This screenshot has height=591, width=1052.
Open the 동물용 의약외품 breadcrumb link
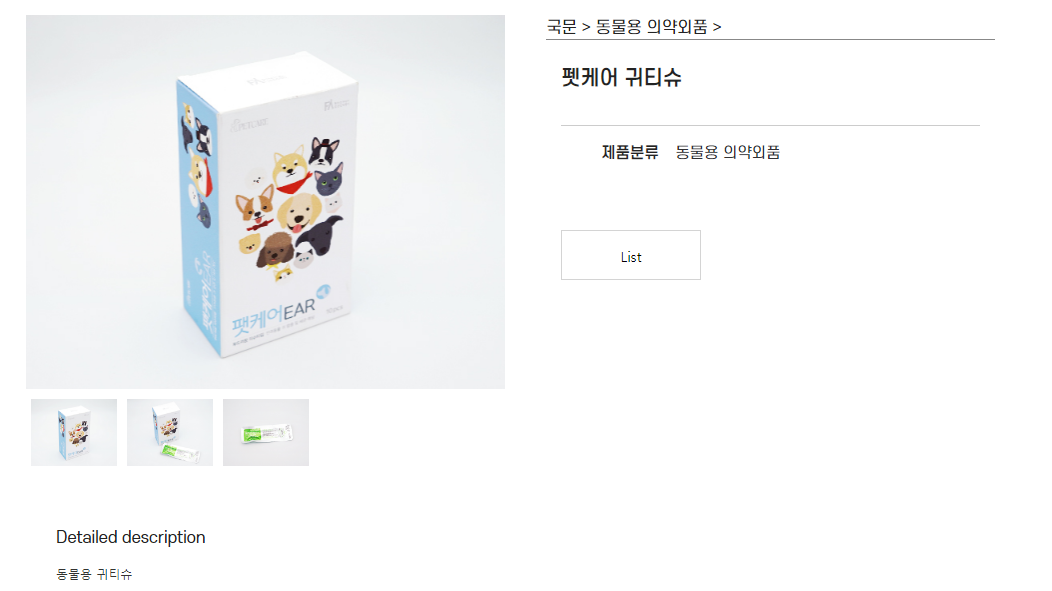click(651, 27)
